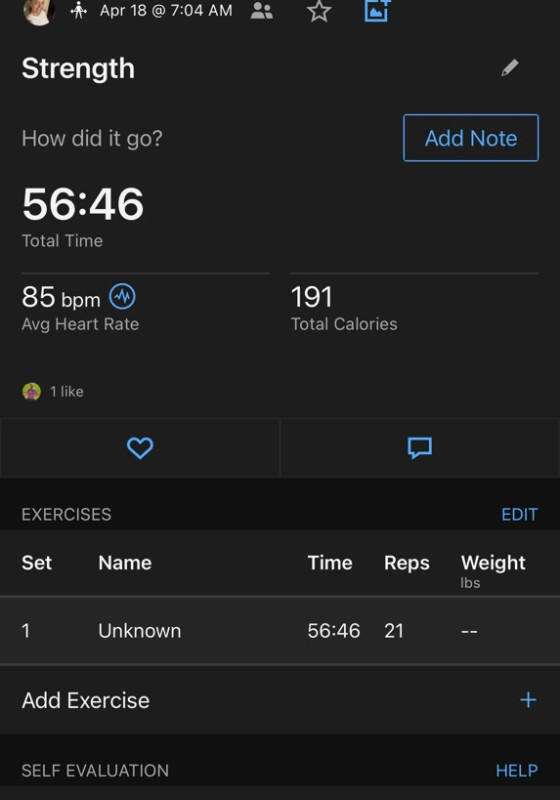Open comments via speech bubble icon
The width and height of the screenshot is (560, 800).
coord(420,448)
